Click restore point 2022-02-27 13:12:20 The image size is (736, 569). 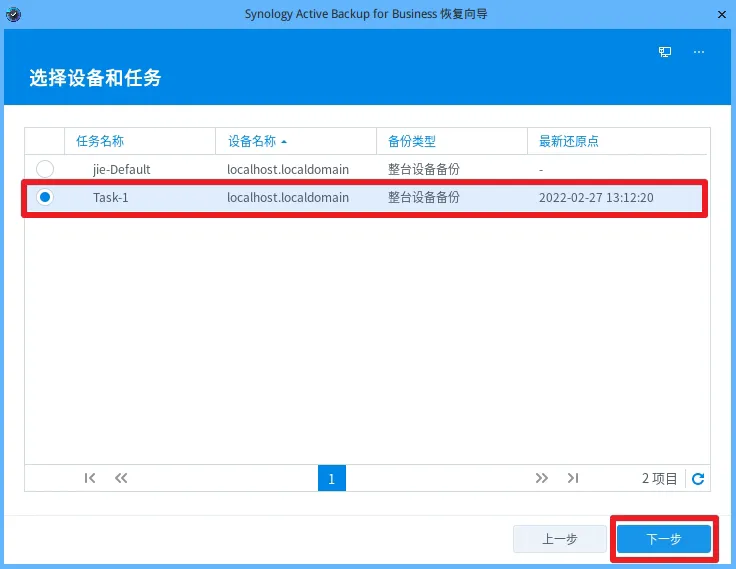(x=596, y=198)
